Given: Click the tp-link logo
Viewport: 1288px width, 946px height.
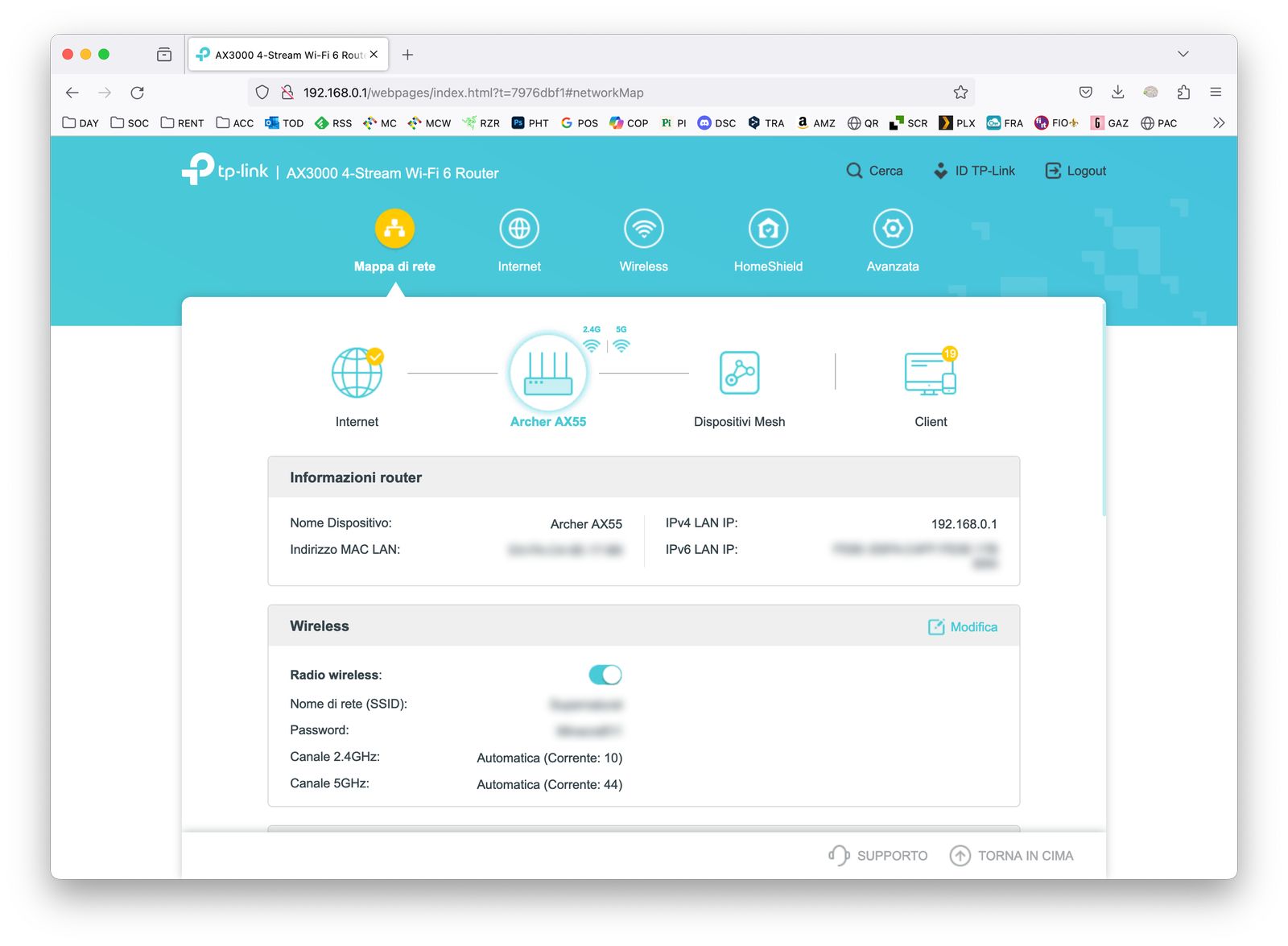Looking at the screenshot, I should [x=225, y=169].
